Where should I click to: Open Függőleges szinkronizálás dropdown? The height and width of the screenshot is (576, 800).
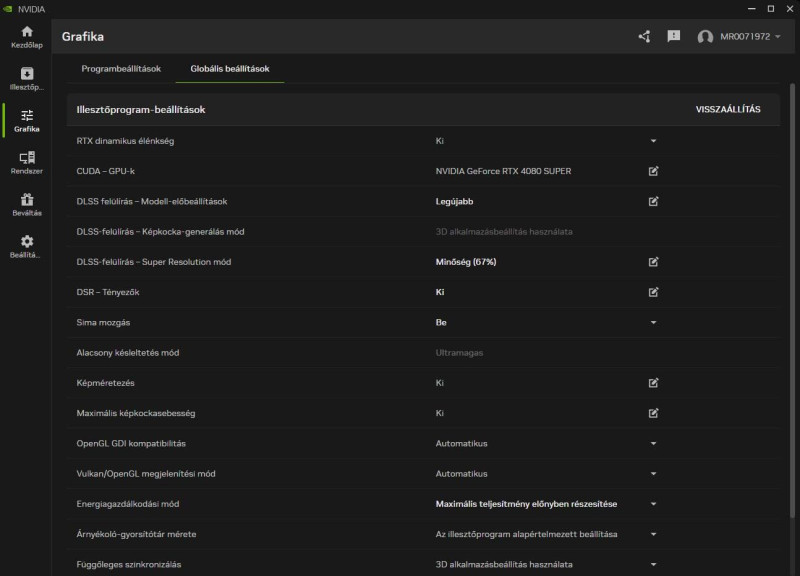pyautogui.click(x=653, y=565)
